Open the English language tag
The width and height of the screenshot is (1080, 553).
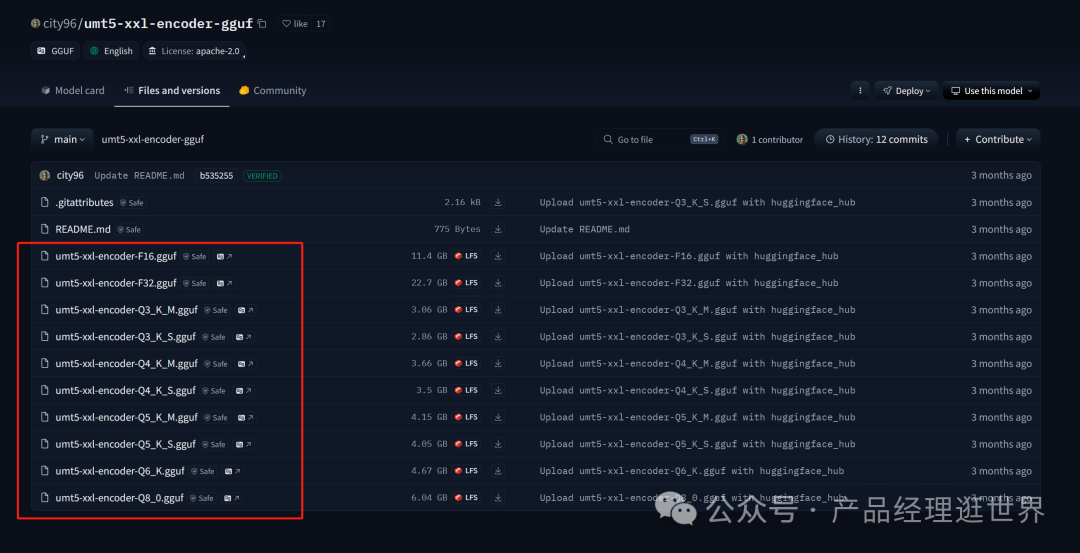click(111, 51)
